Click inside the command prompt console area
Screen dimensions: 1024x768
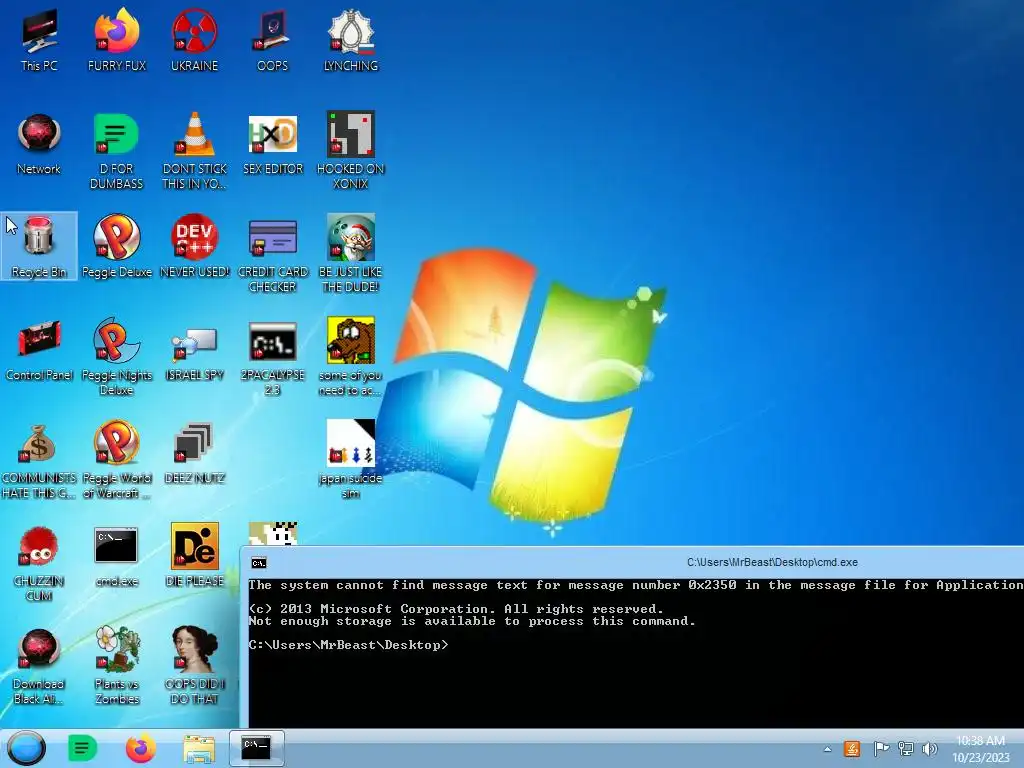pyautogui.click(x=636, y=652)
